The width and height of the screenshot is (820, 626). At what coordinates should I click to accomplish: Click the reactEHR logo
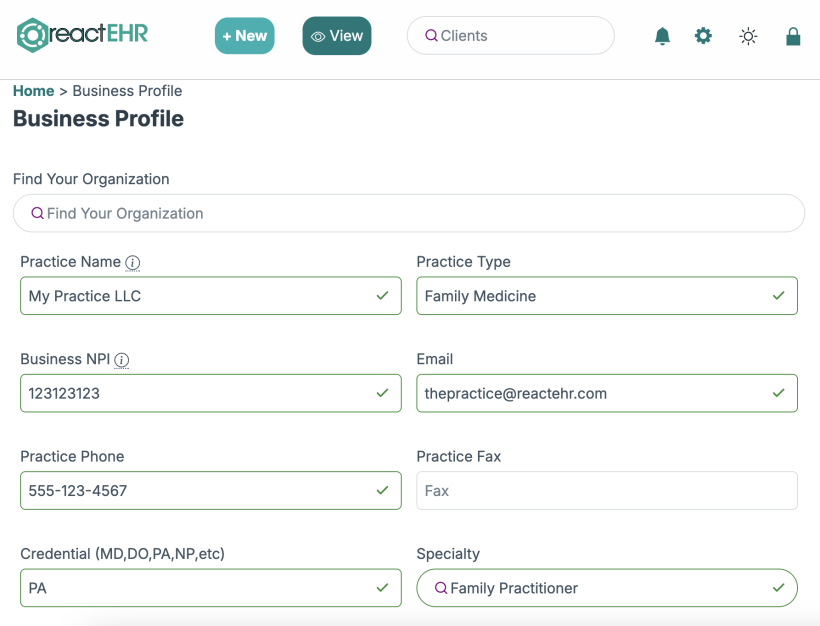tap(82, 35)
